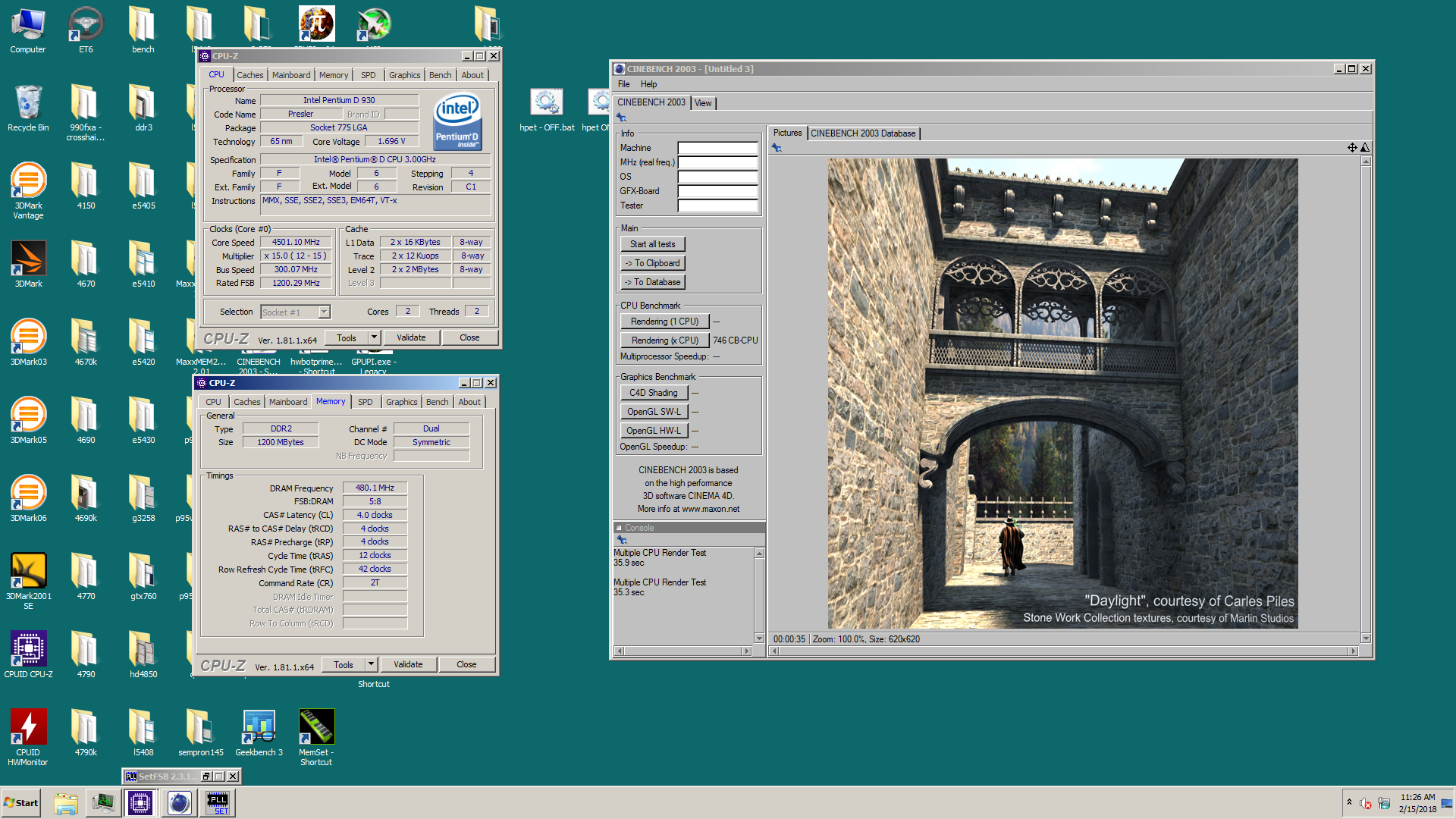Launch 3DMark Vantage shortcut
The height and width of the screenshot is (819, 1456).
[x=28, y=190]
